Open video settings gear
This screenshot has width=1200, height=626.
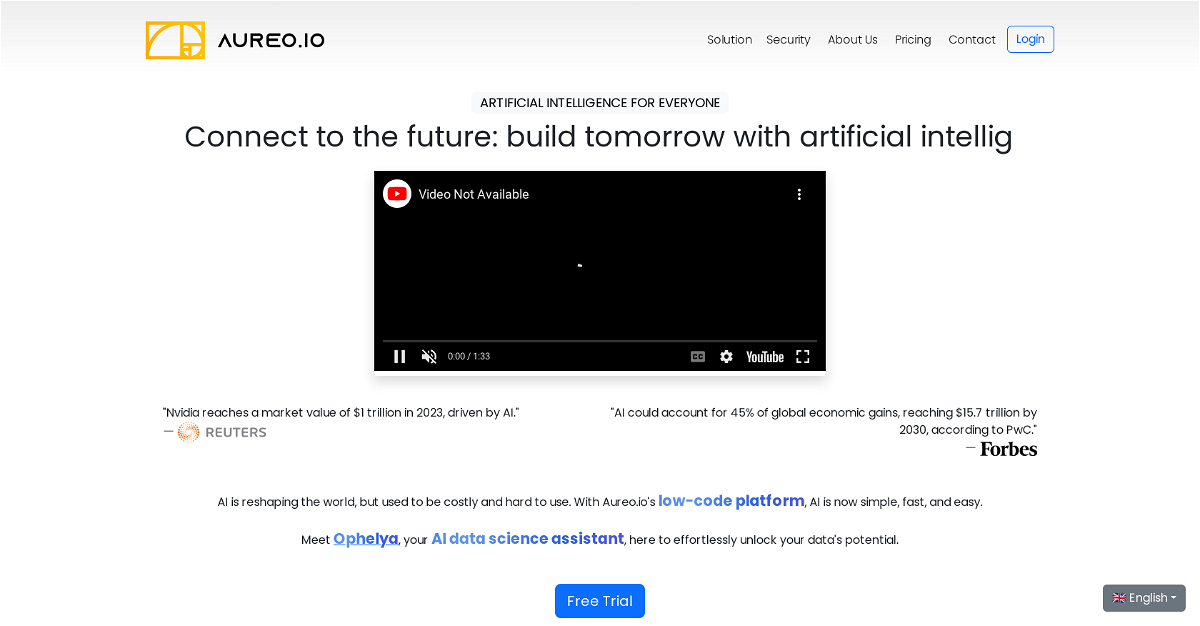pos(726,357)
